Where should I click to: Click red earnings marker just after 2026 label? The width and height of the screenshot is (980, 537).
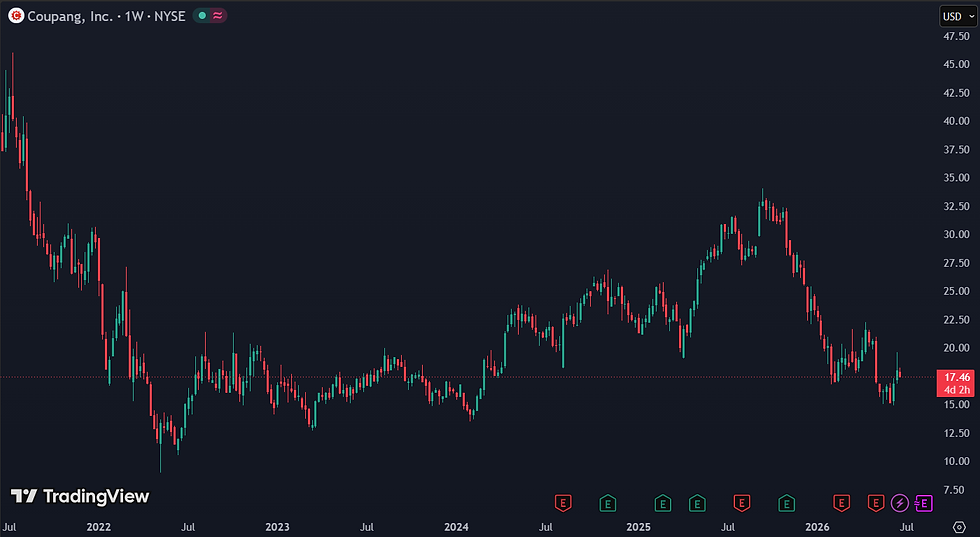841,503
